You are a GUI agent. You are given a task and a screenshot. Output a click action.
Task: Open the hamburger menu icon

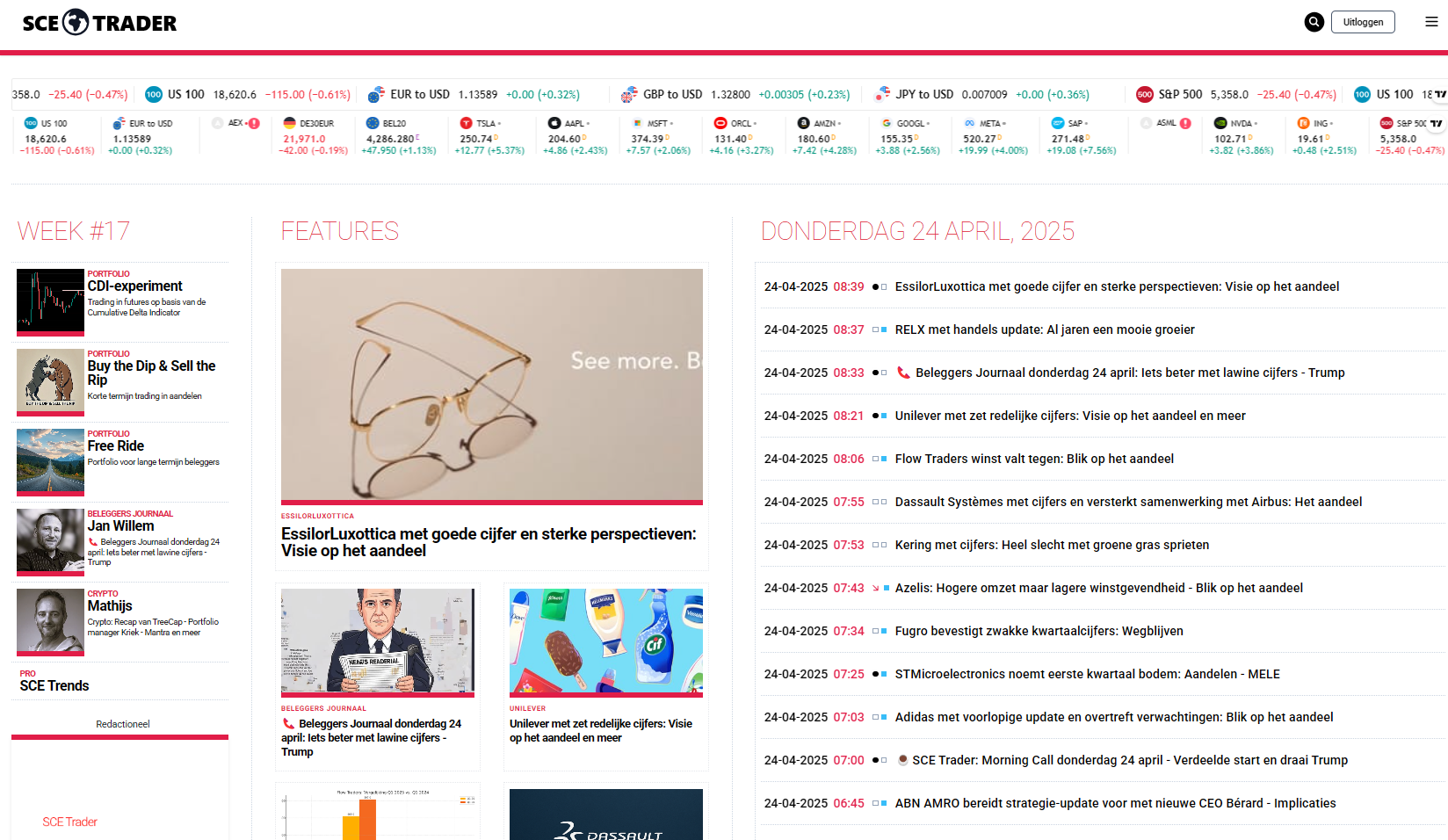tap(1431, 22)
